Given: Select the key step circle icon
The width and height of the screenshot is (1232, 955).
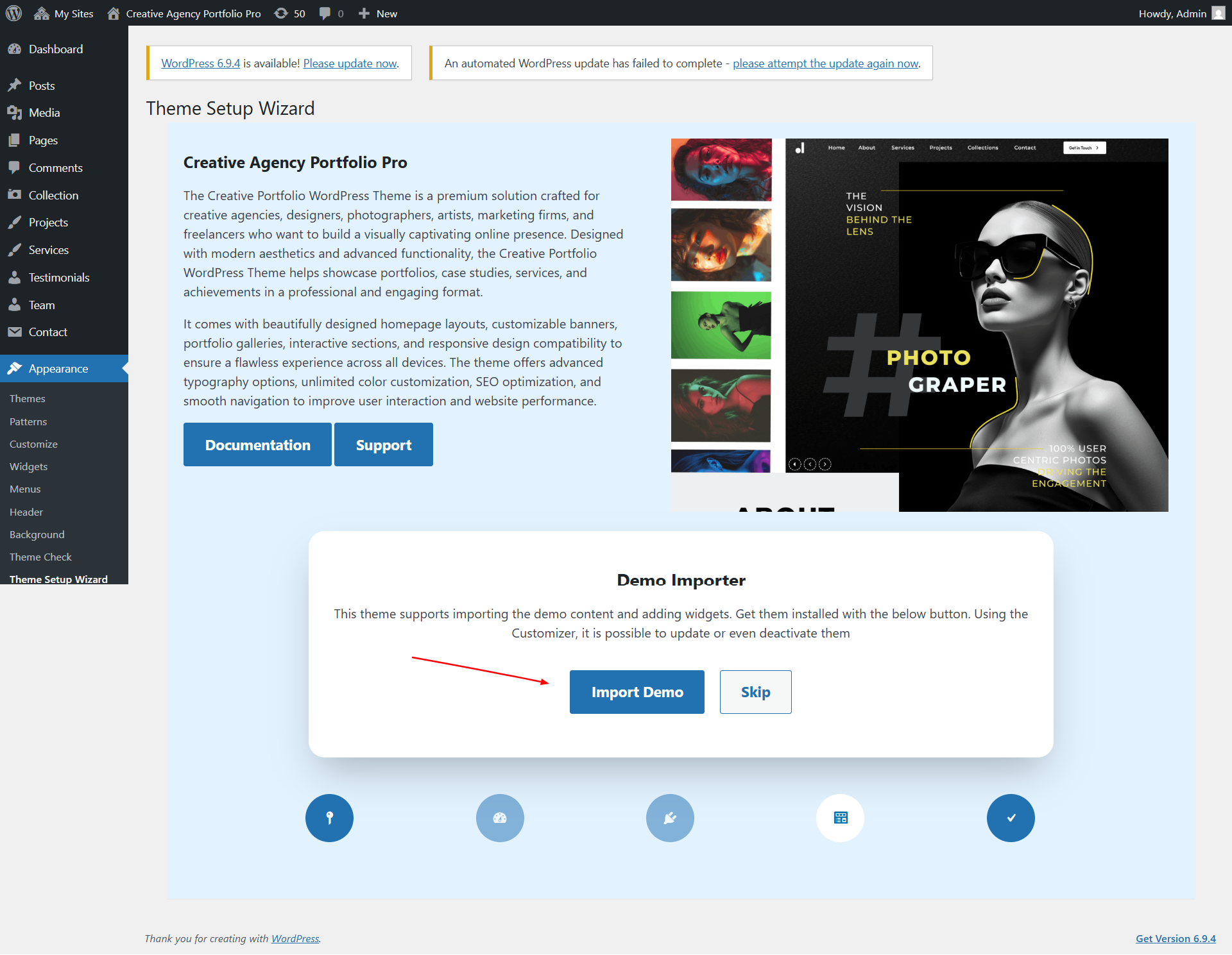Looking at the screenshot, I should [329, 818].
